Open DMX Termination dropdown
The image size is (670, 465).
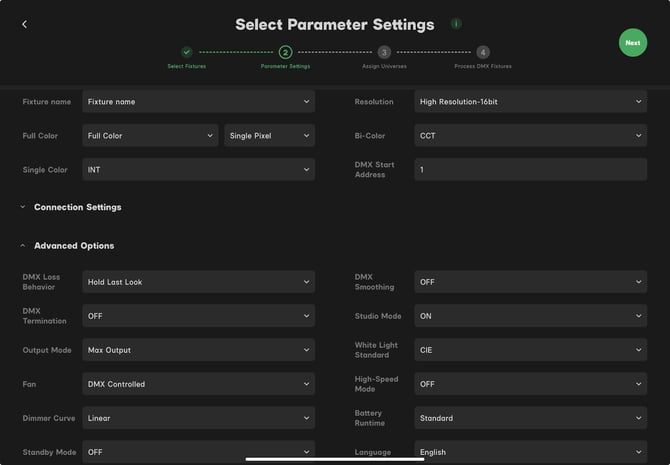click(199, 316)
